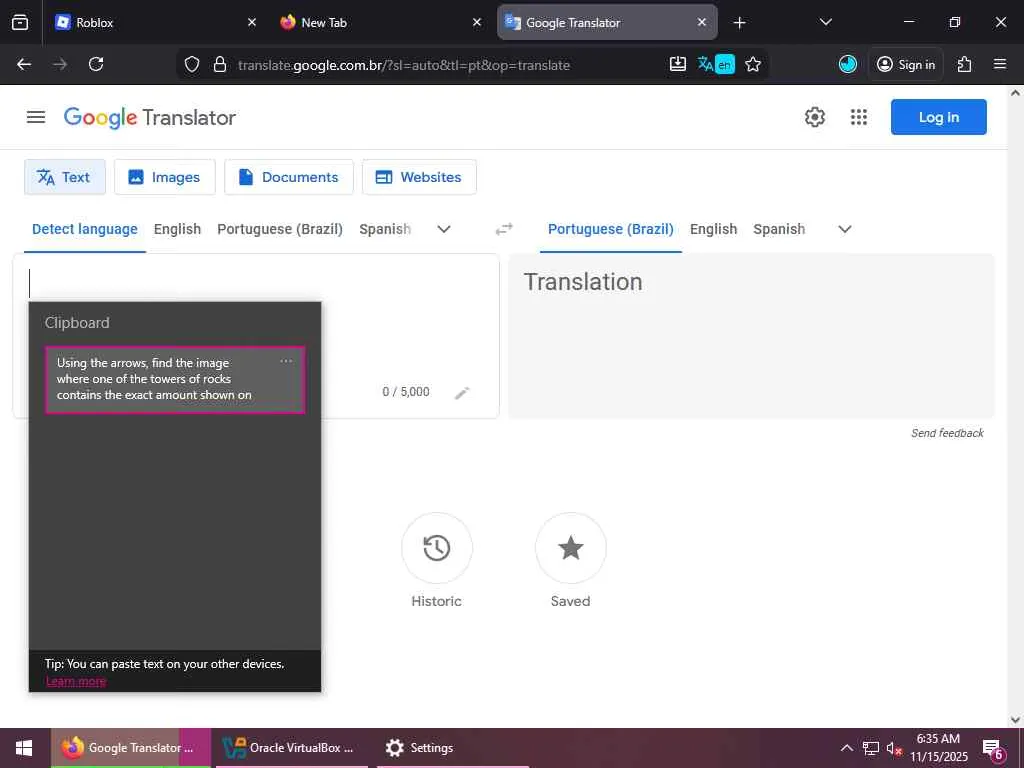1024x768 pixels.
Task: Click the Send feedback link
Action: point(947,433)
